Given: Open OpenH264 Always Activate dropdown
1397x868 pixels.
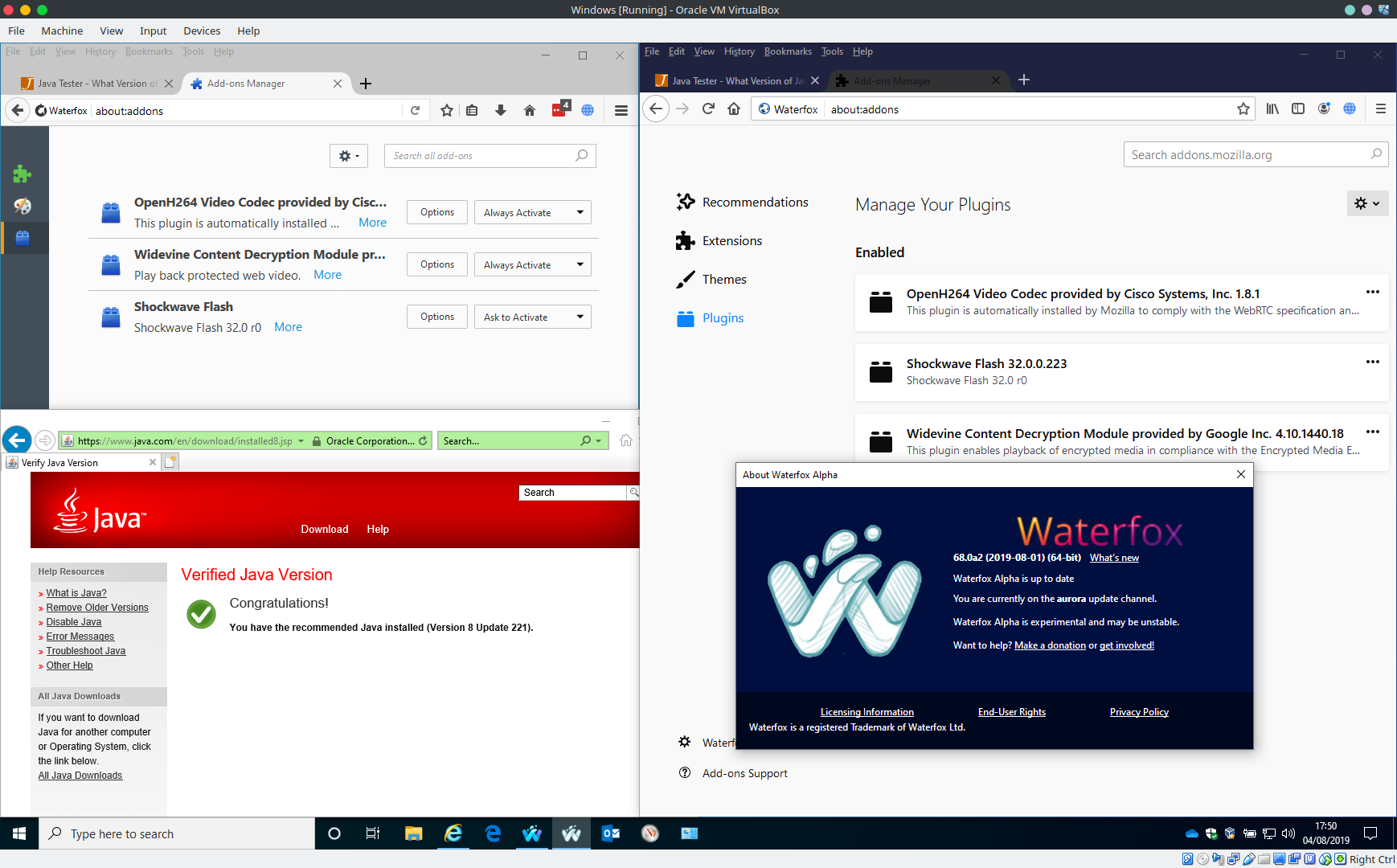Looking at the screenshot, I should click(533, 212).
